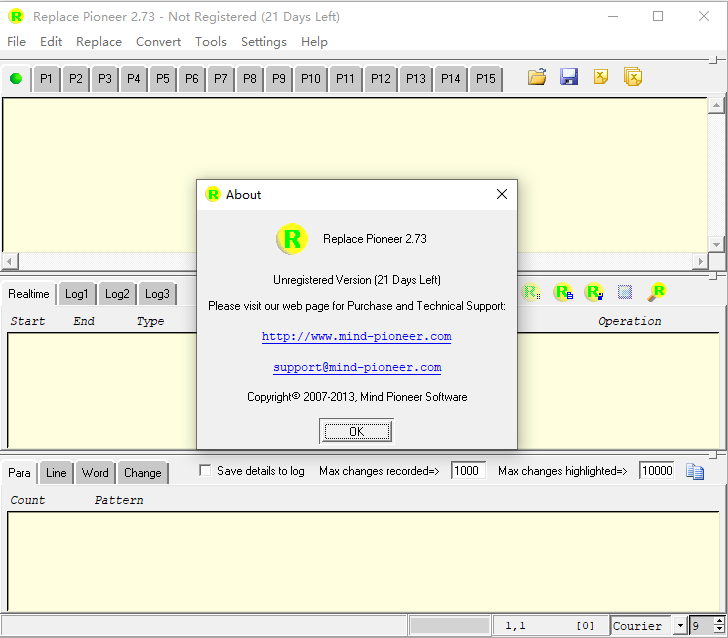Click the Operation column header

630,321
